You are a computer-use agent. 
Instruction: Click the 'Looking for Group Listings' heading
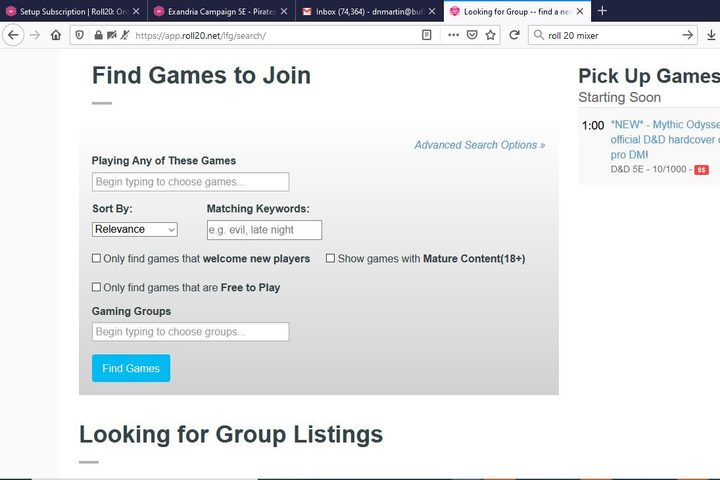(231, 435)
